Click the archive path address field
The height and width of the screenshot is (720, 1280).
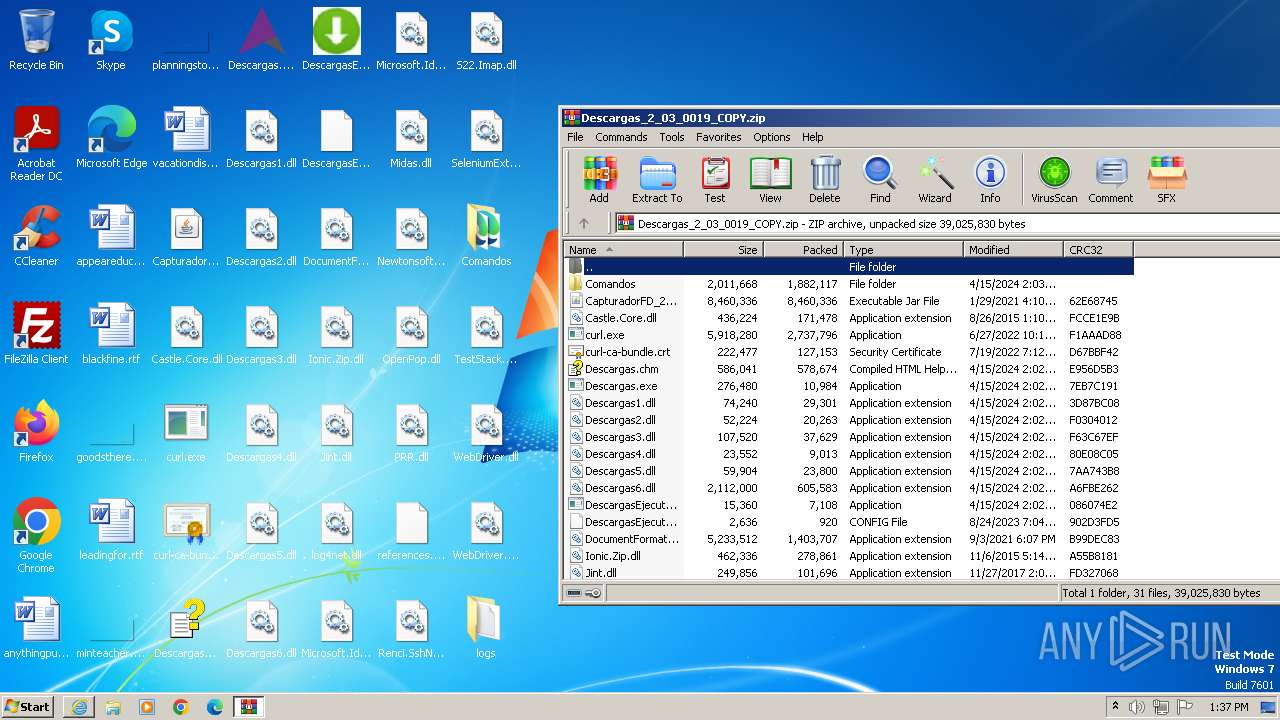point(946,224)
